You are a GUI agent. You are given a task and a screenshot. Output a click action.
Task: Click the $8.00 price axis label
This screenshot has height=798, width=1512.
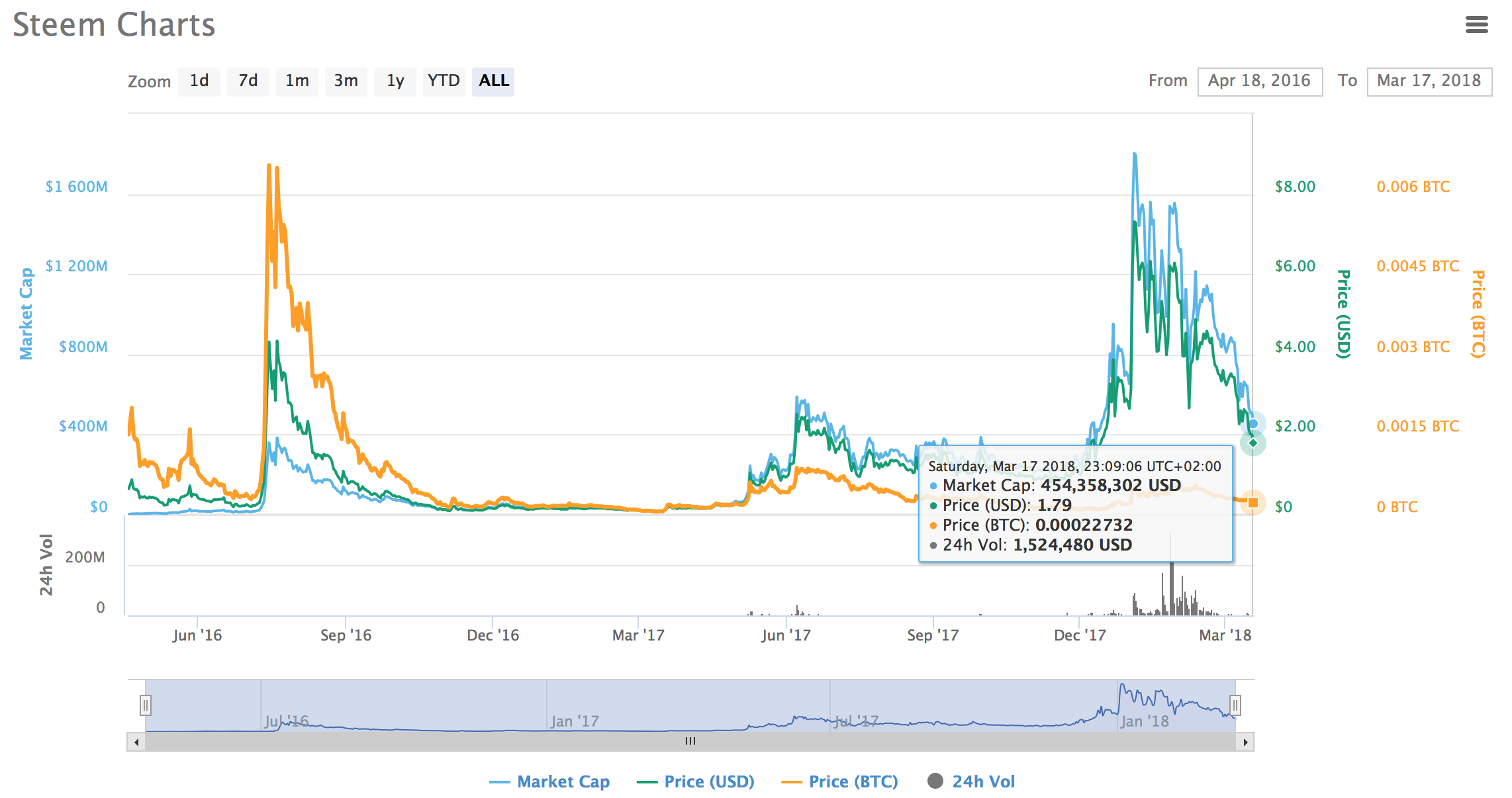(1295, 187)
